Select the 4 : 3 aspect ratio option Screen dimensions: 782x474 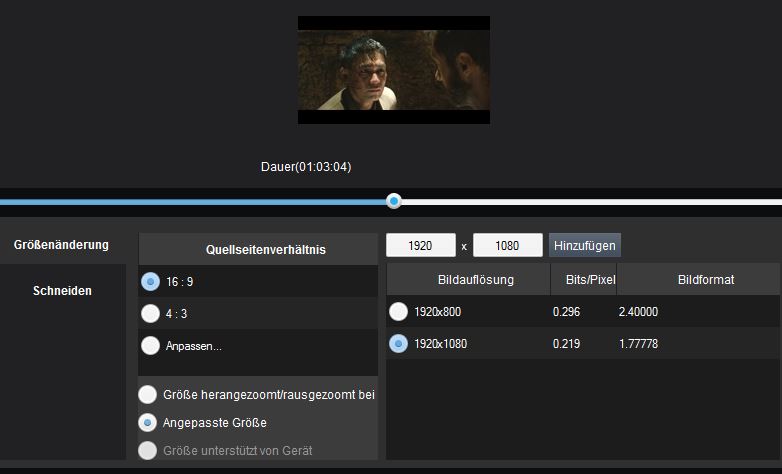[x=150, y=314]
